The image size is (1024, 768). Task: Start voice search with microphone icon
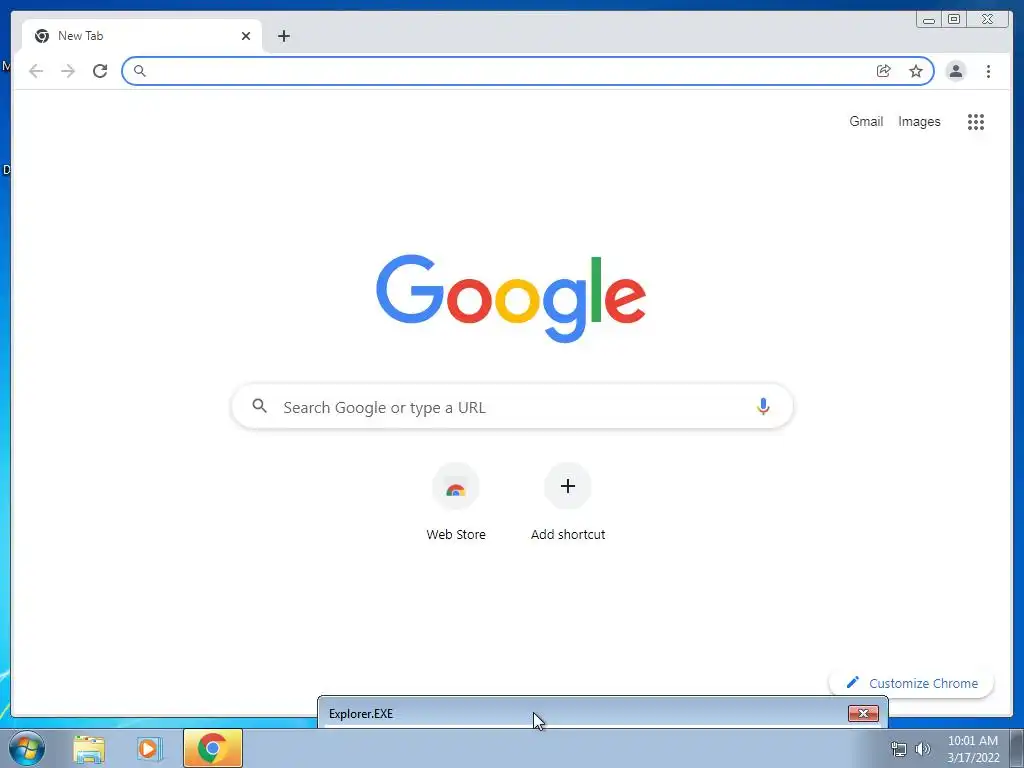coord(763,406)
